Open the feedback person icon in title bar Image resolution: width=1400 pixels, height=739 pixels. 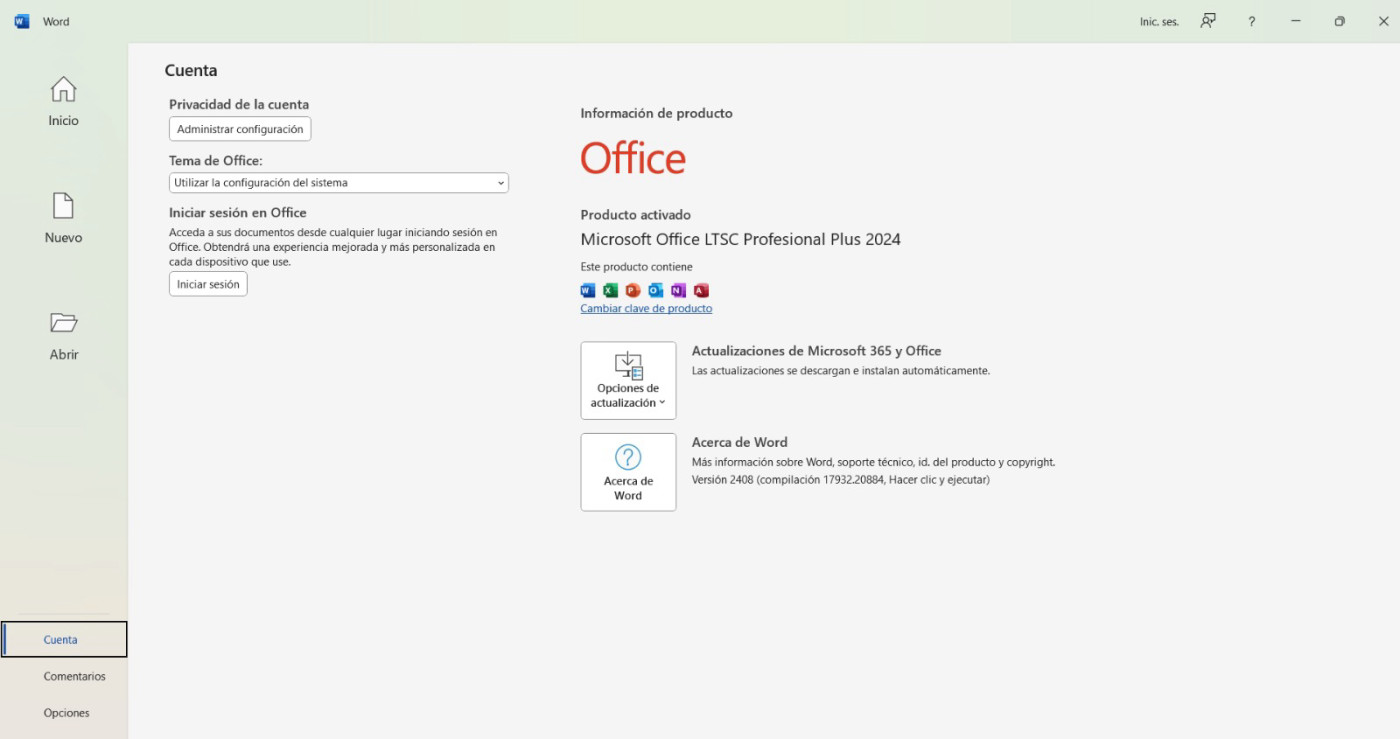(1208, 21)
